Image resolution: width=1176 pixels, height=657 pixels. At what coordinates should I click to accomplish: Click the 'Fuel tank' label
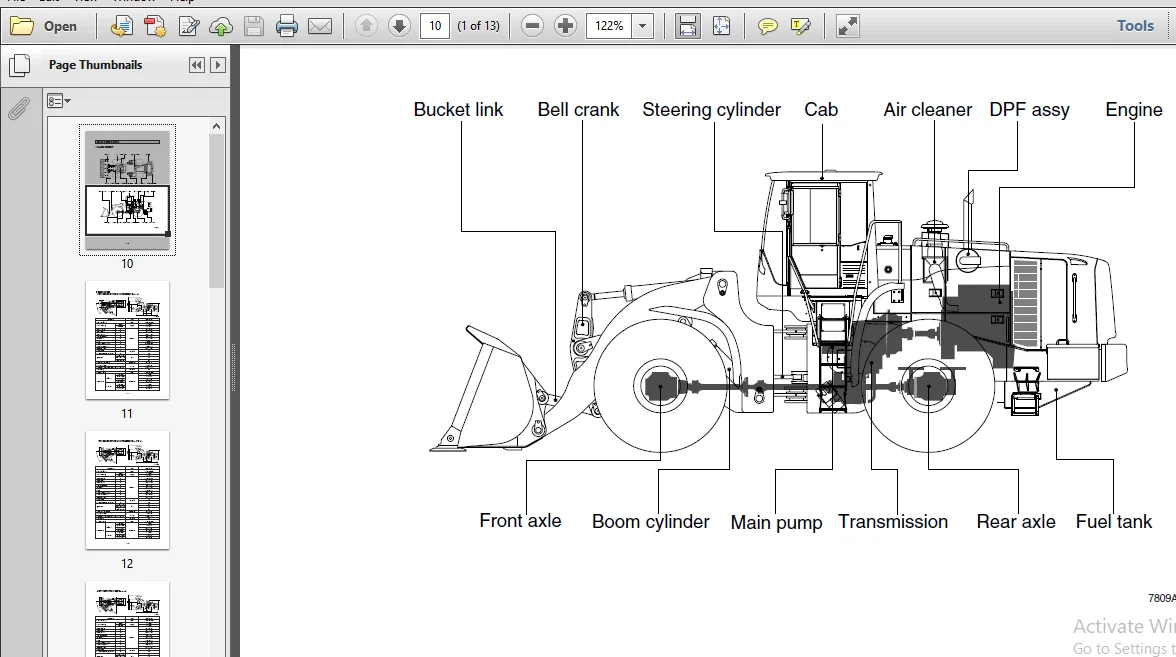[1114, 521]
